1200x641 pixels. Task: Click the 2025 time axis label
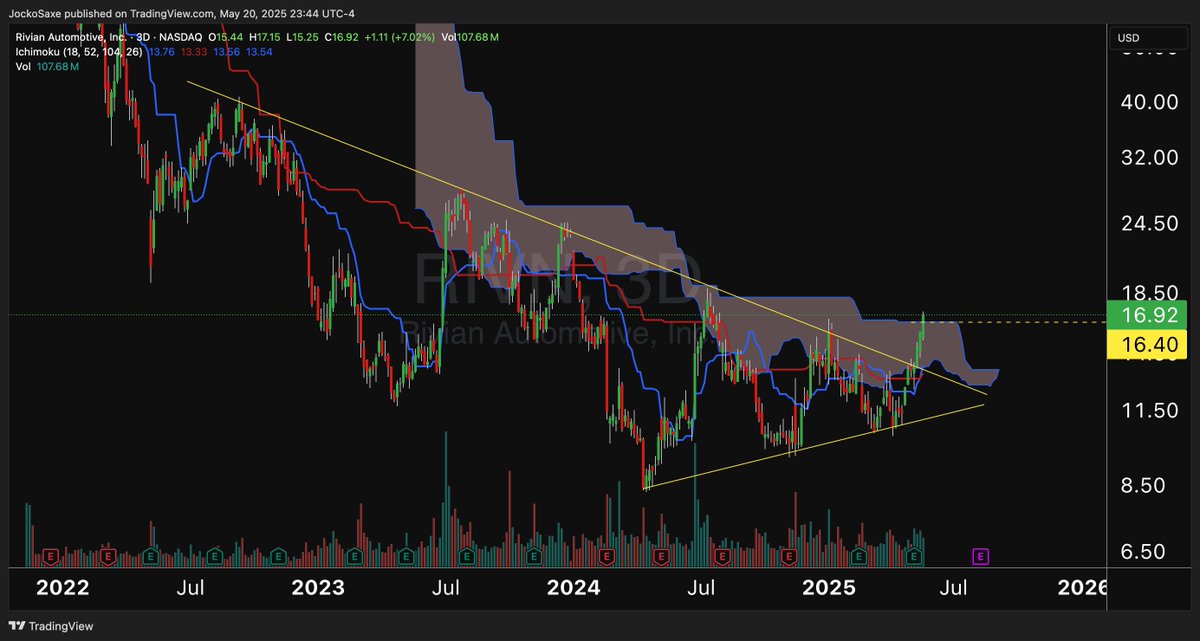pos(830,587)
